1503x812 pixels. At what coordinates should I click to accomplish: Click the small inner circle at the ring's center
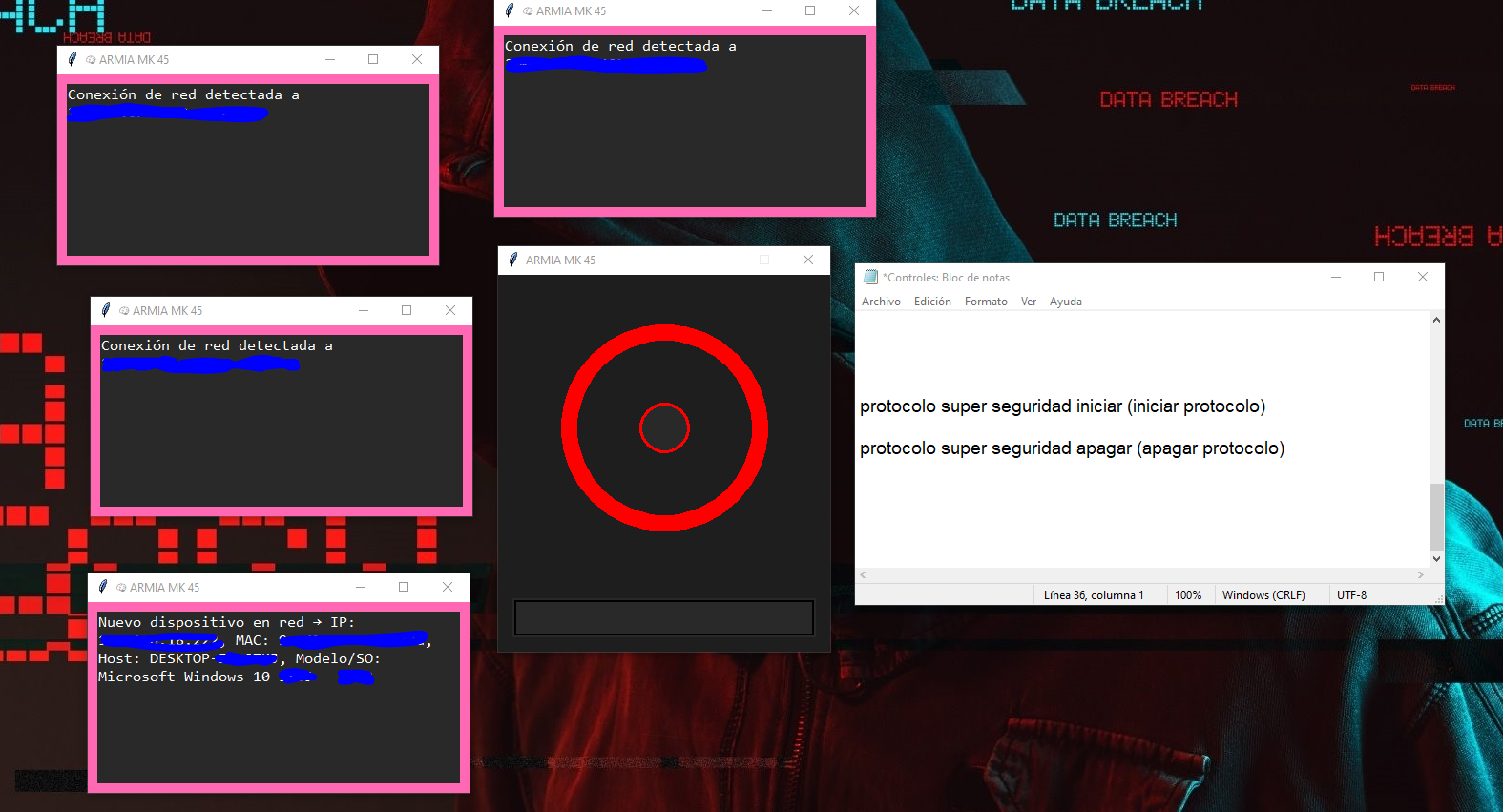point(664,428)
